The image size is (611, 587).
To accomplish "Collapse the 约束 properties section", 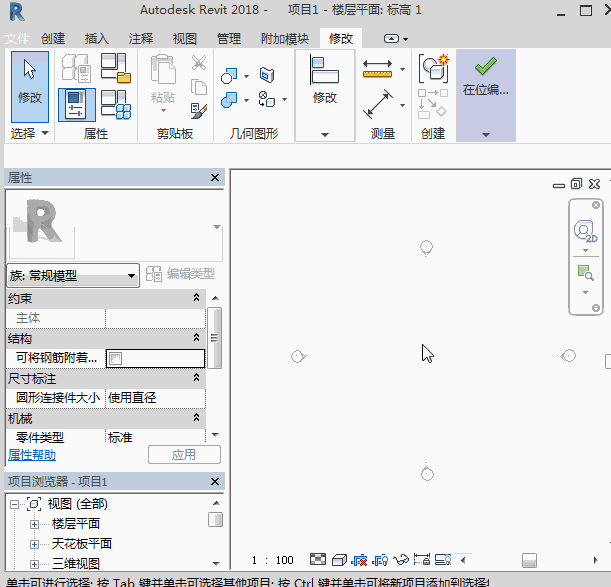I will [x=197, y=298].
